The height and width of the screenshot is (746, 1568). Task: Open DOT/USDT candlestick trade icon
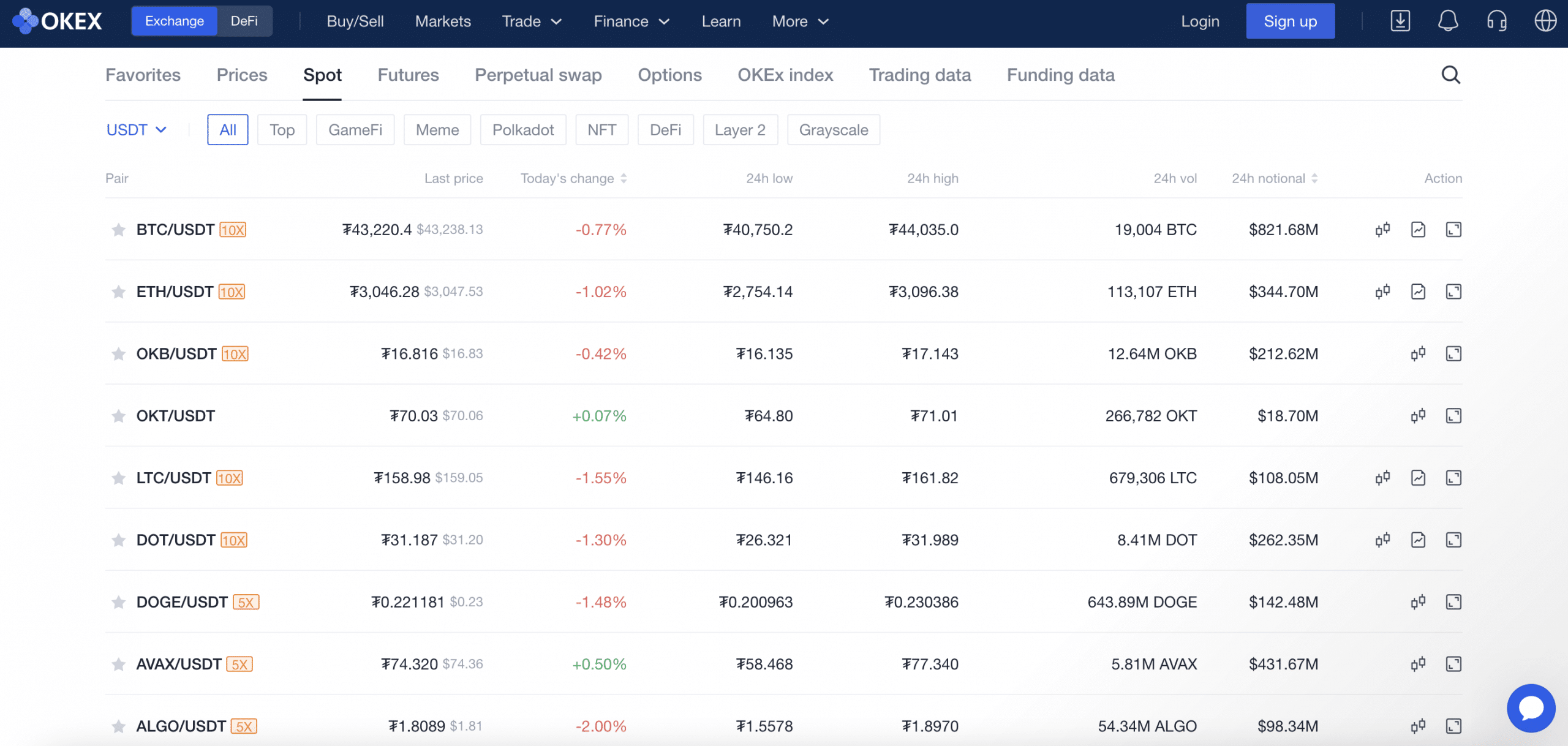click(1382, 540)
